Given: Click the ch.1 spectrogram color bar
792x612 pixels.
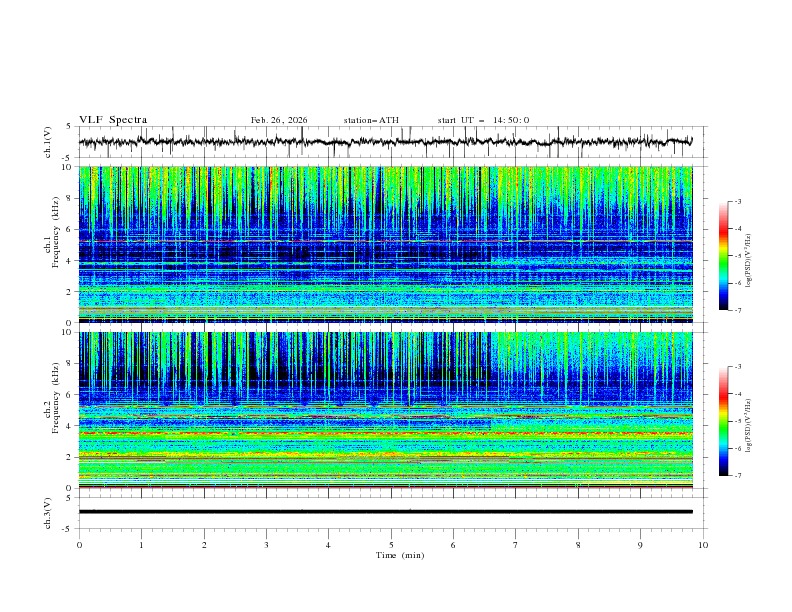Looking at the screenshot, I should [x=723, y=255].
